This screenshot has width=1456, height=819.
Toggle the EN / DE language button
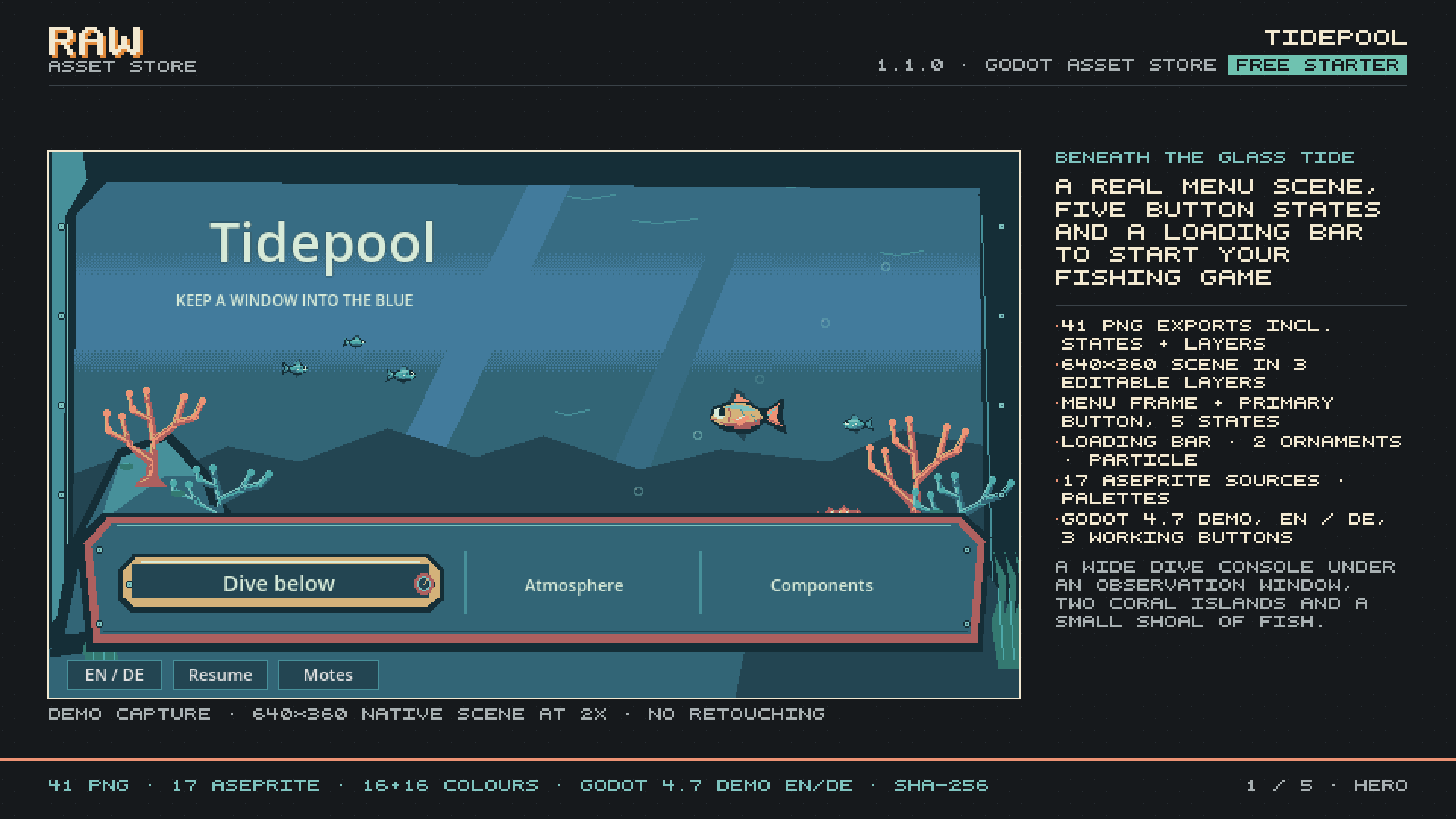[x=115, y=675]
